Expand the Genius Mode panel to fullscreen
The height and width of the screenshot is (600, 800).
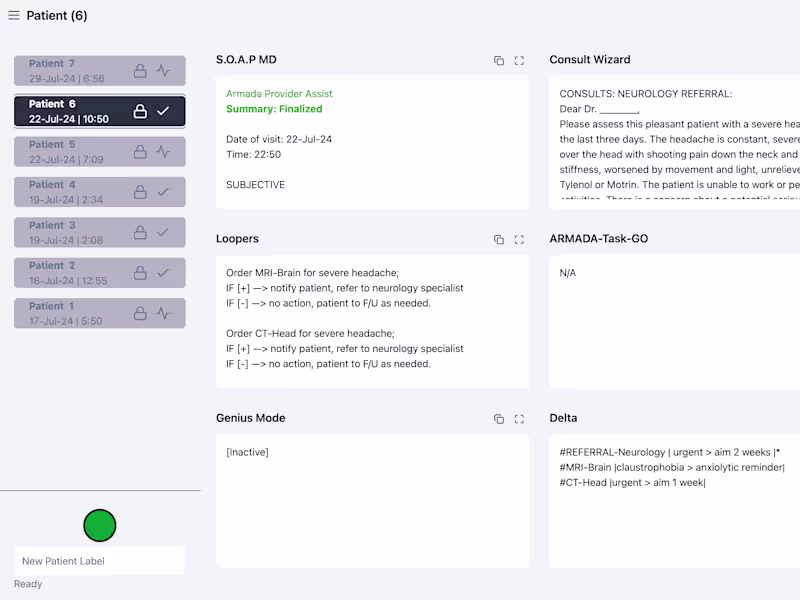pos(519,419)
